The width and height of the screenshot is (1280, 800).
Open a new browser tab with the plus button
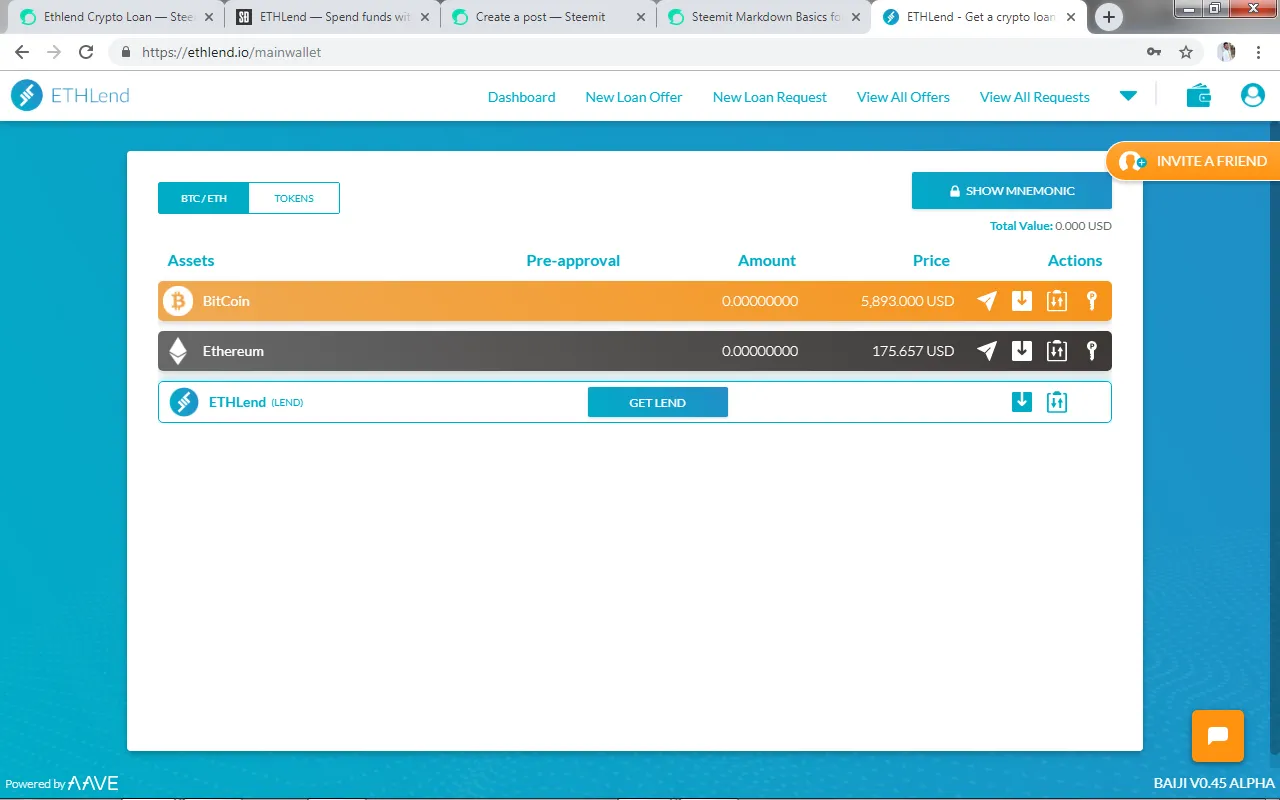click(x=1109, y=17)
